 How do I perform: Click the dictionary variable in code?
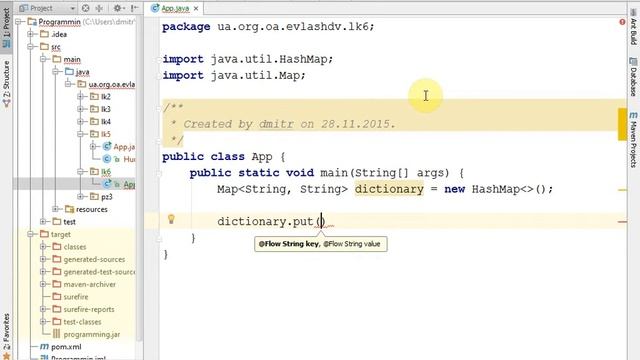coord(389,189)
